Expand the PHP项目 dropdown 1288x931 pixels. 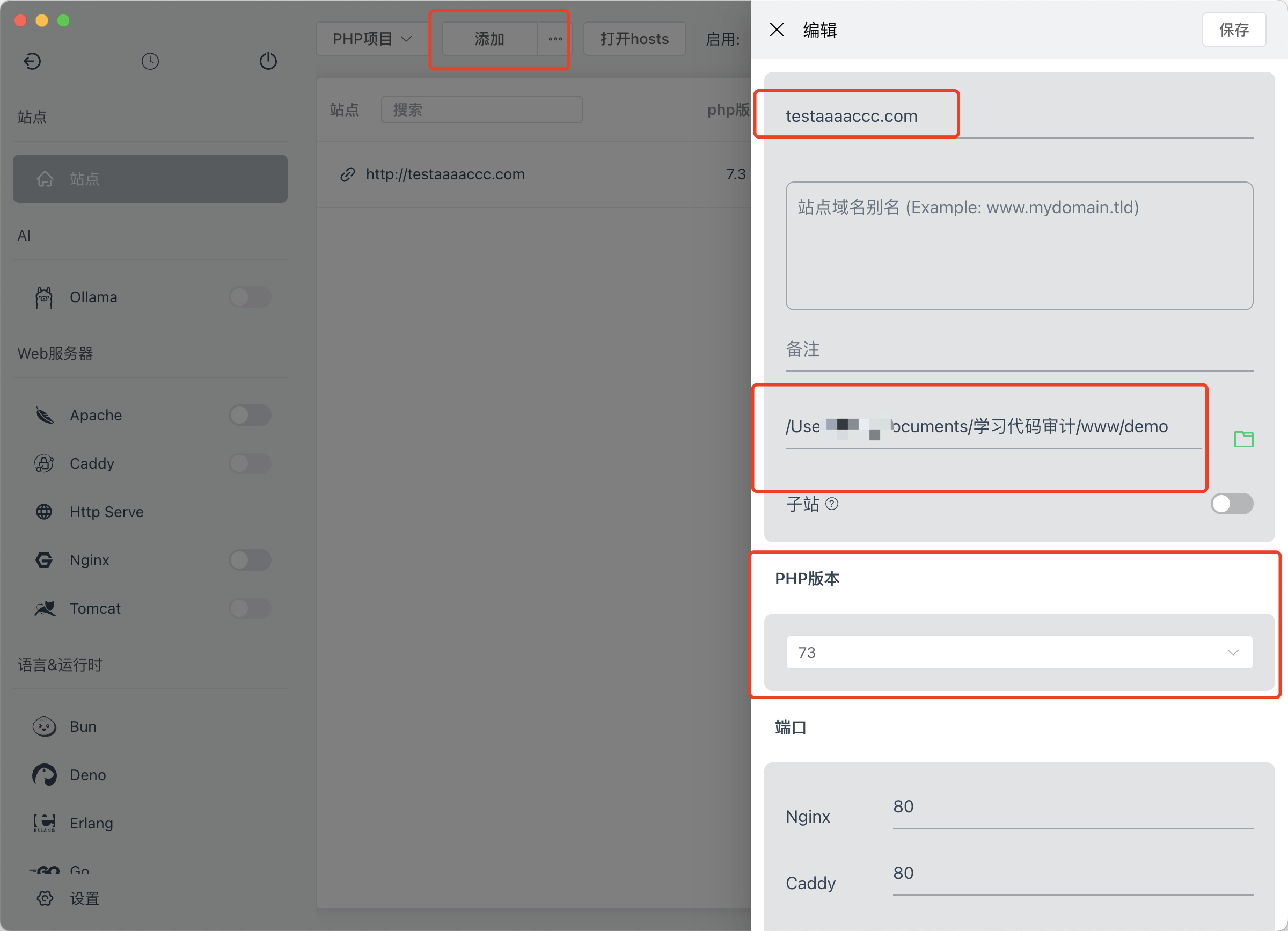(372, 39)
